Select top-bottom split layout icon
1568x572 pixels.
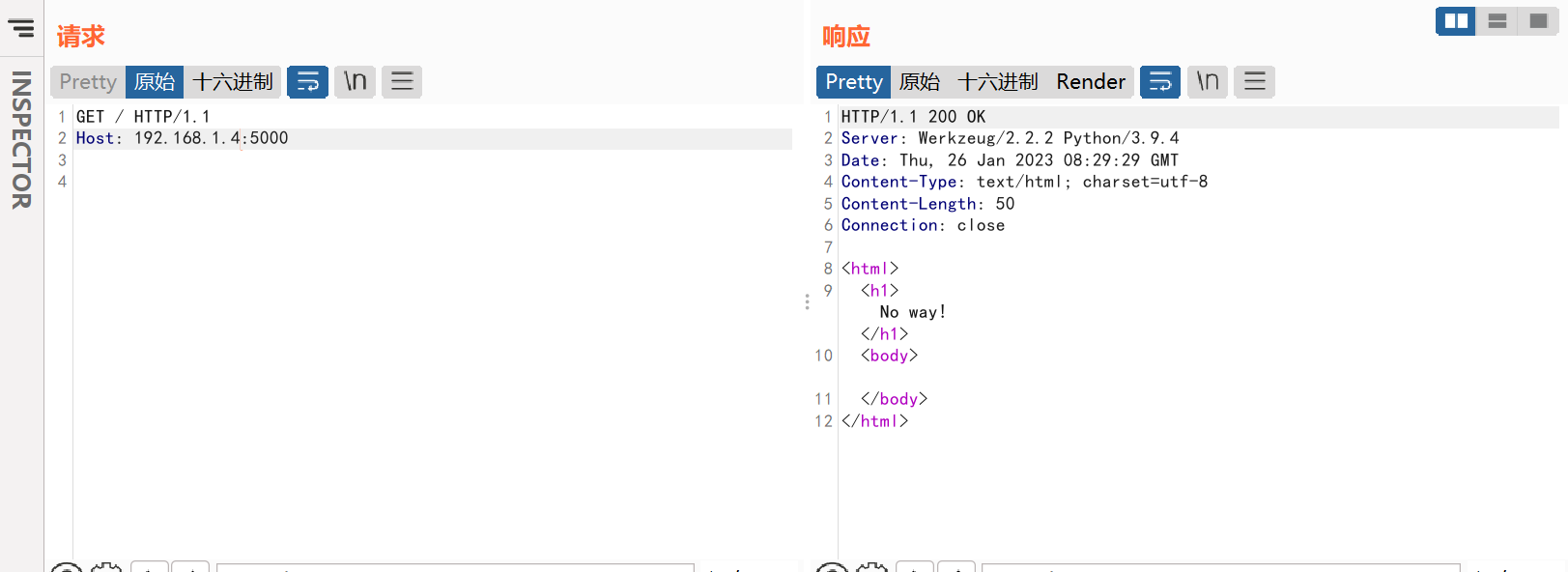(1497, 20)
